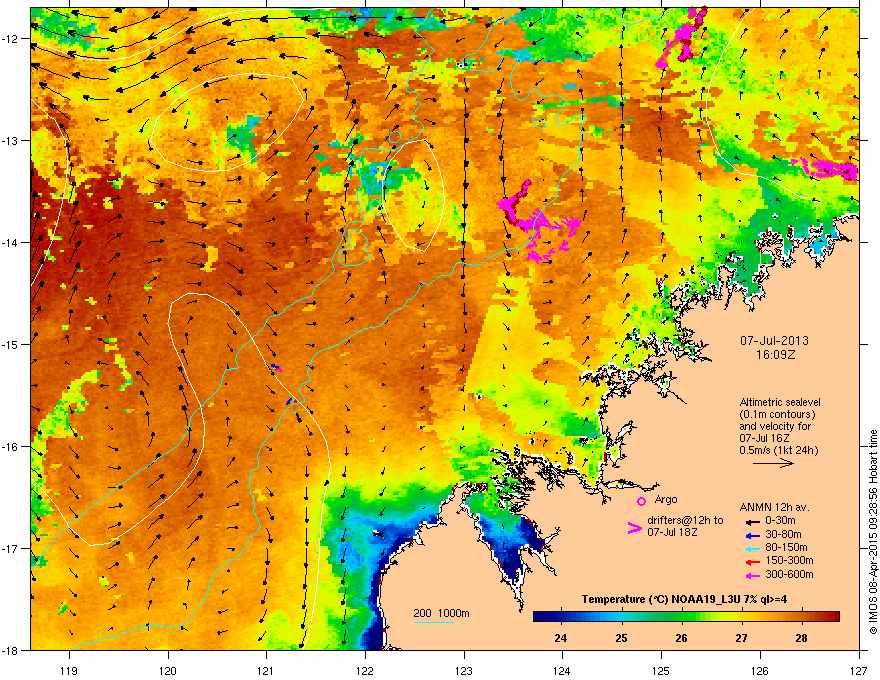The width and height of the screenshot is (880, 680).
Task: Click the colorbar tick label '25'
Action: pos(621,638)
